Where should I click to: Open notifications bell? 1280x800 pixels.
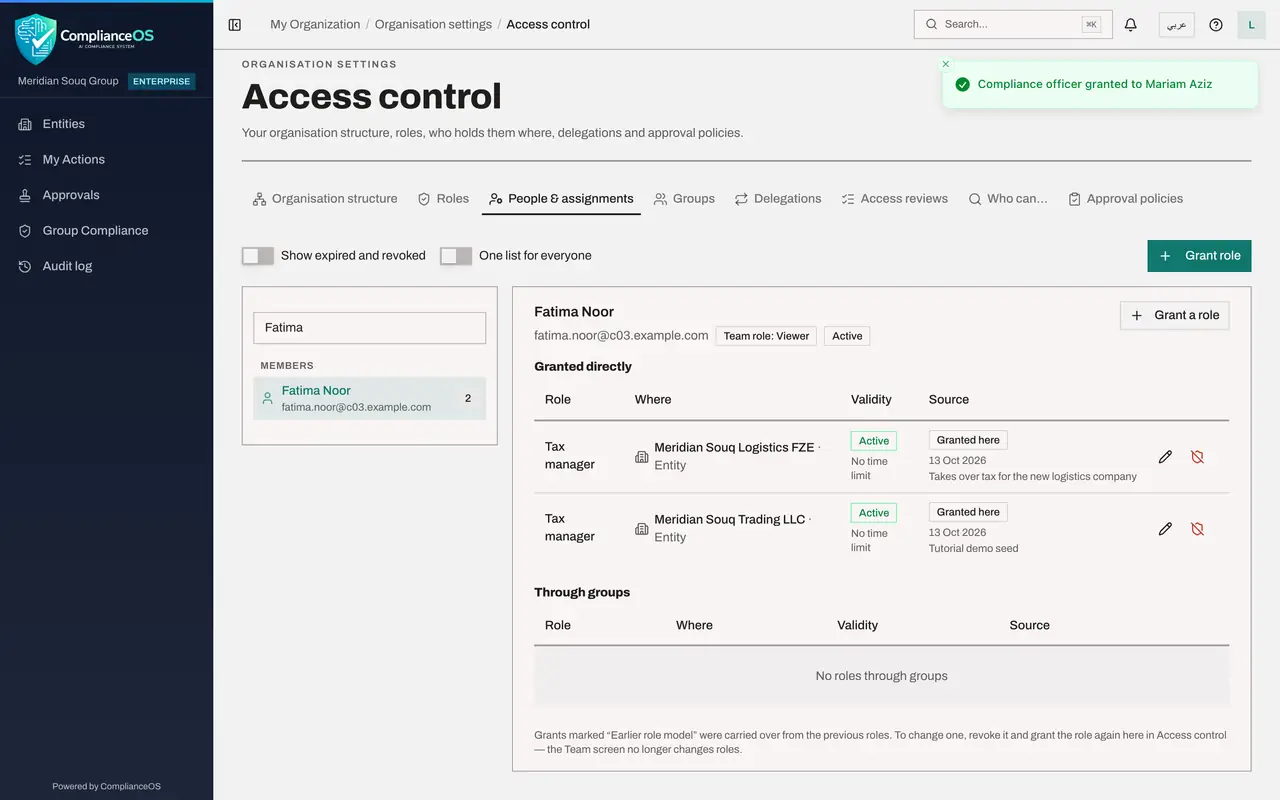pyautogui.click(x=1131, y=24)
